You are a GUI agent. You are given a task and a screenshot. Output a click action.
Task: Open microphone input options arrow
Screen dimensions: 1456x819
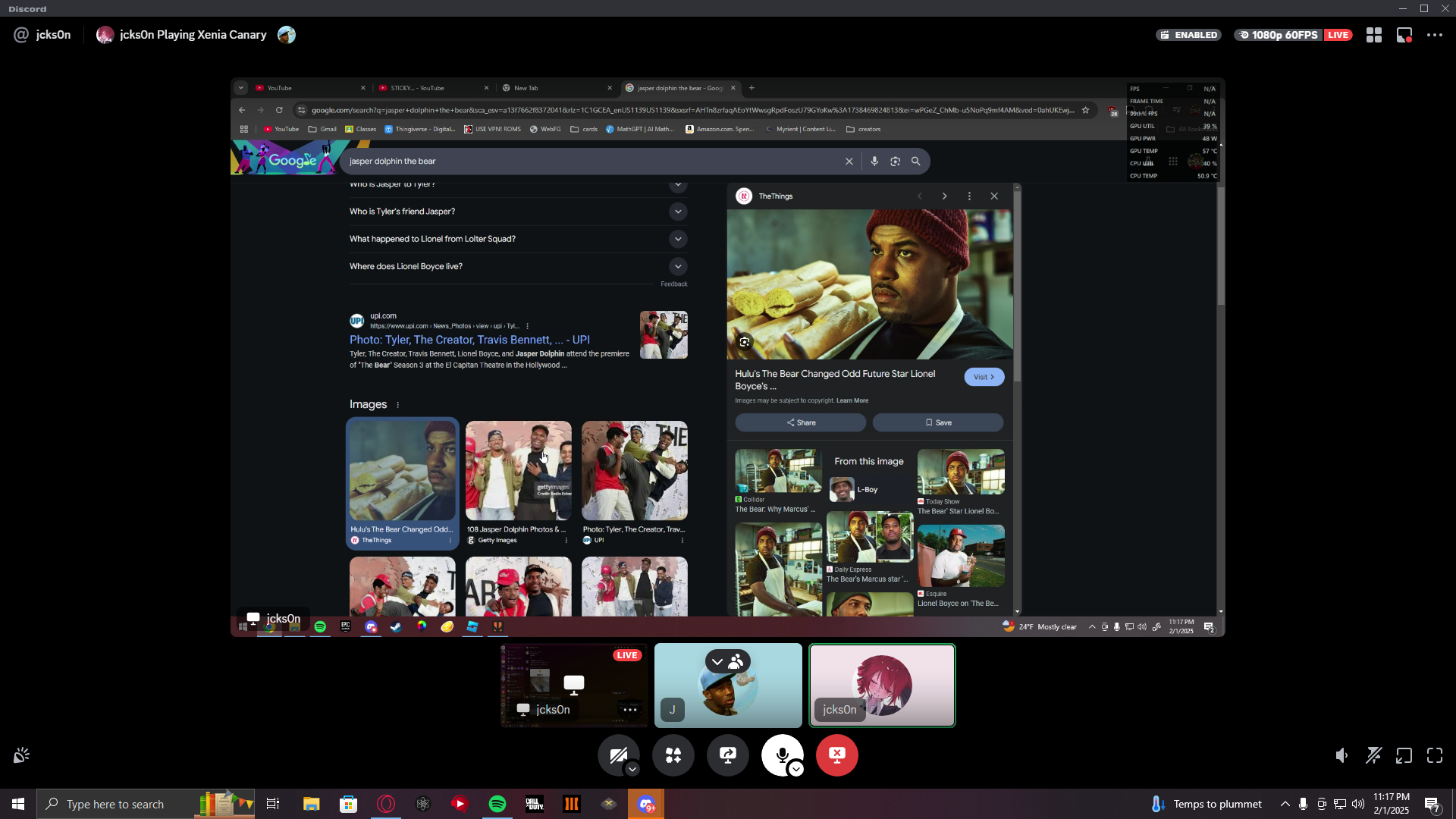coord(795,770)
